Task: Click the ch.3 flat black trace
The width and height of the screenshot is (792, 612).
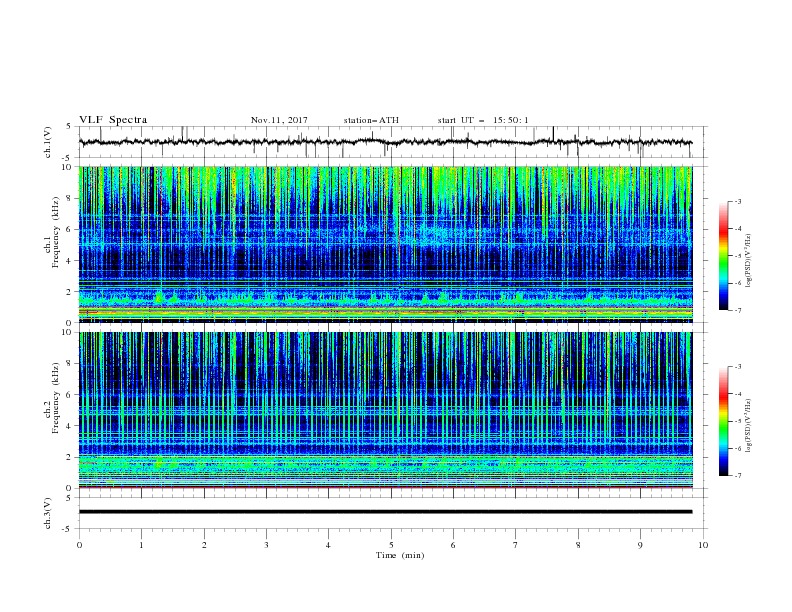Action: (x=385, y=512)
